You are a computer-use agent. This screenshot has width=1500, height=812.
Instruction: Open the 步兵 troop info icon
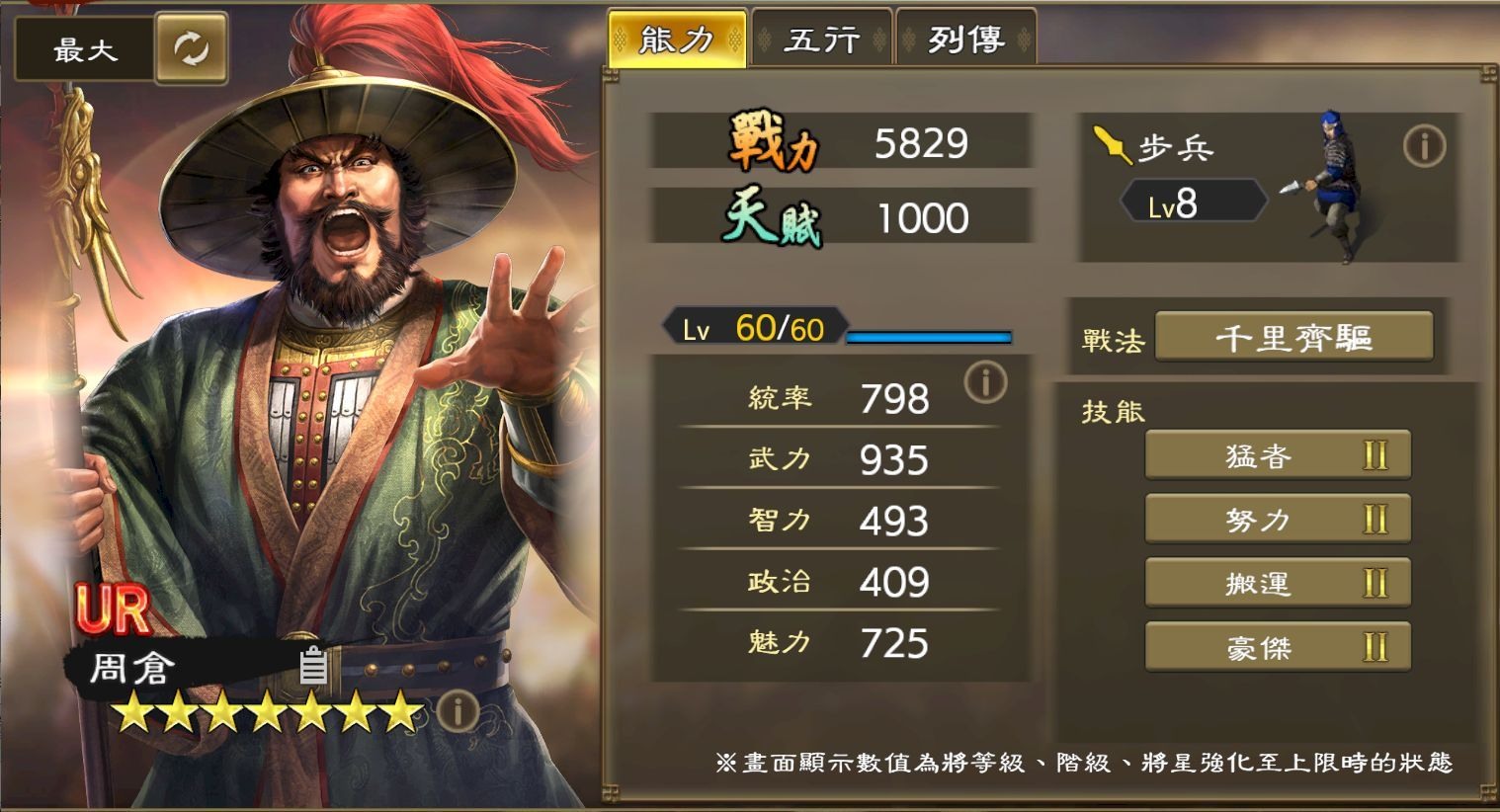click(1424, 147)
